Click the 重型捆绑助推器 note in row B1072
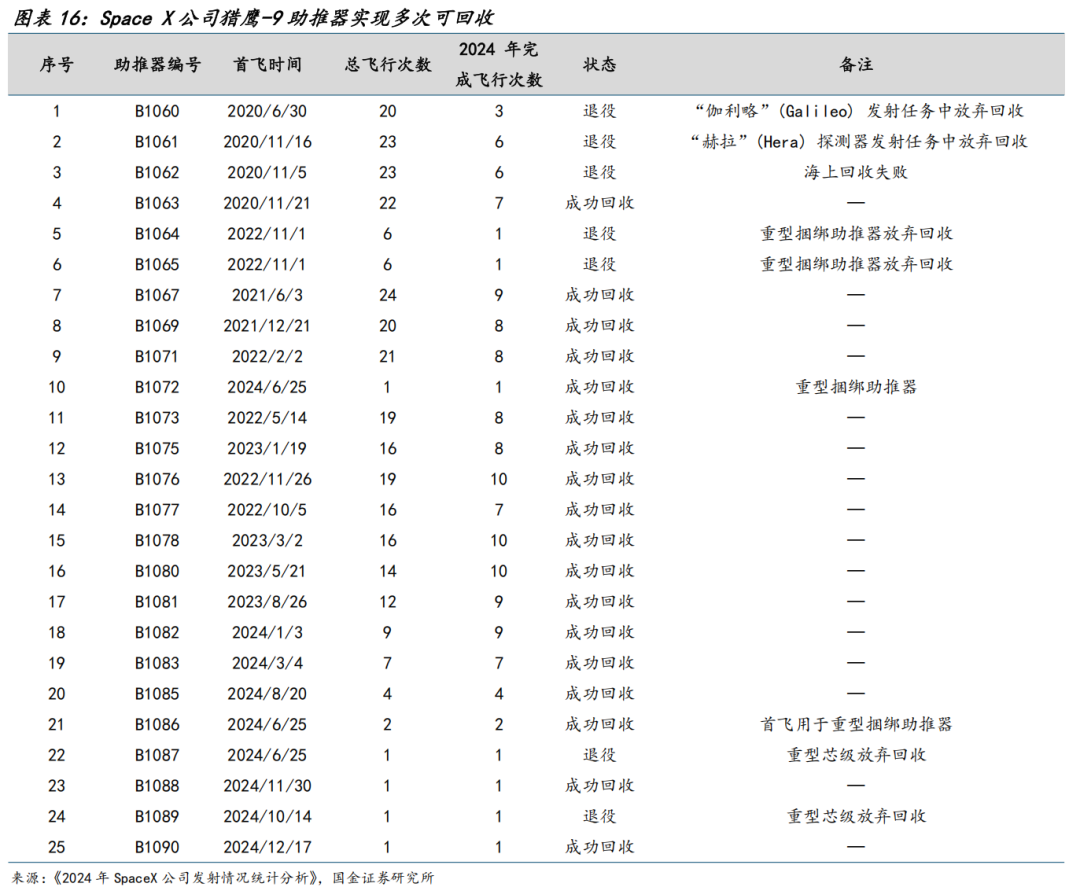The image size is (1080, 887). point(856,387)
